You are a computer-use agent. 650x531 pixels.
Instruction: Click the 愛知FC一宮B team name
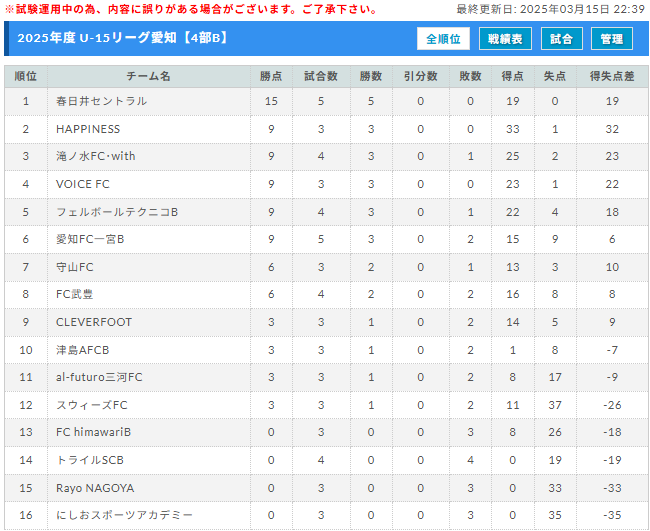click(90, 239)
